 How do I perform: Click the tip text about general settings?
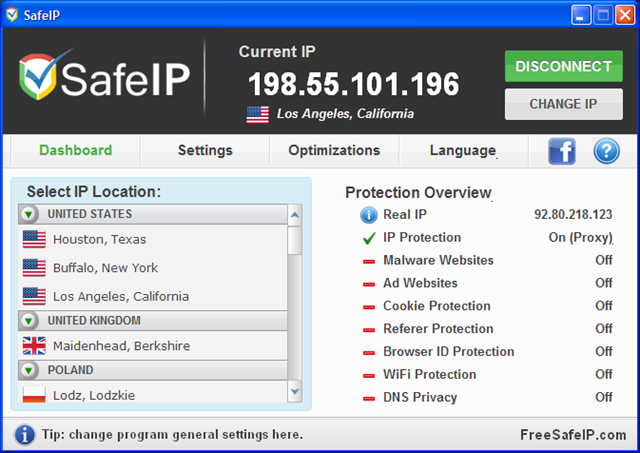pos(172,435)
